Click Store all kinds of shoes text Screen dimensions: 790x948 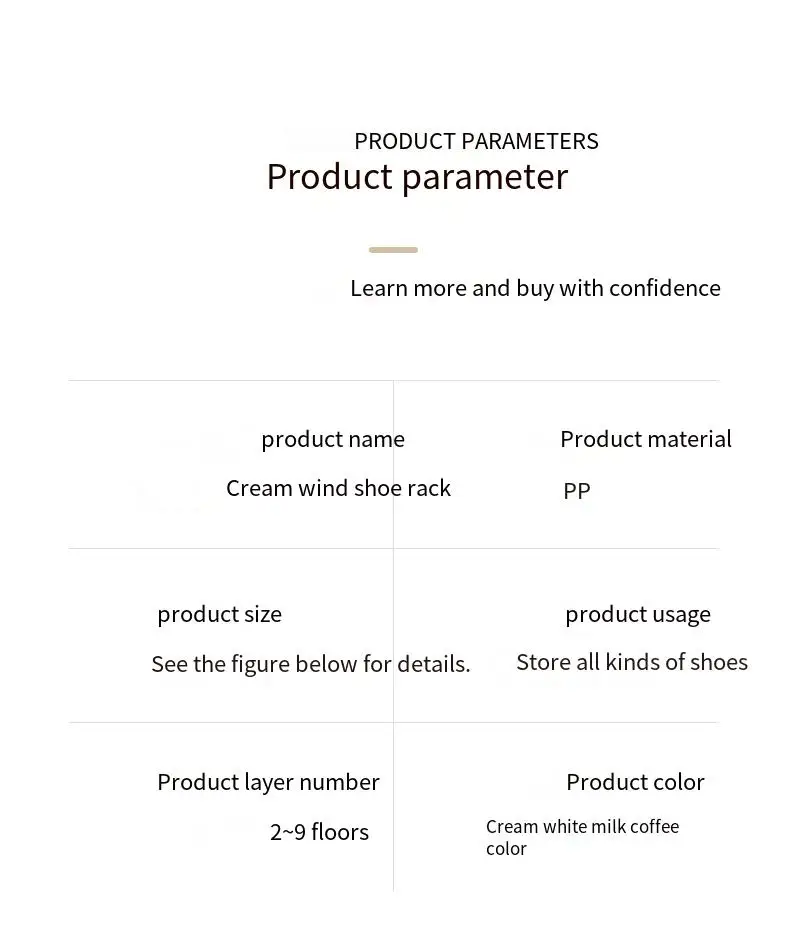[632, 662]
